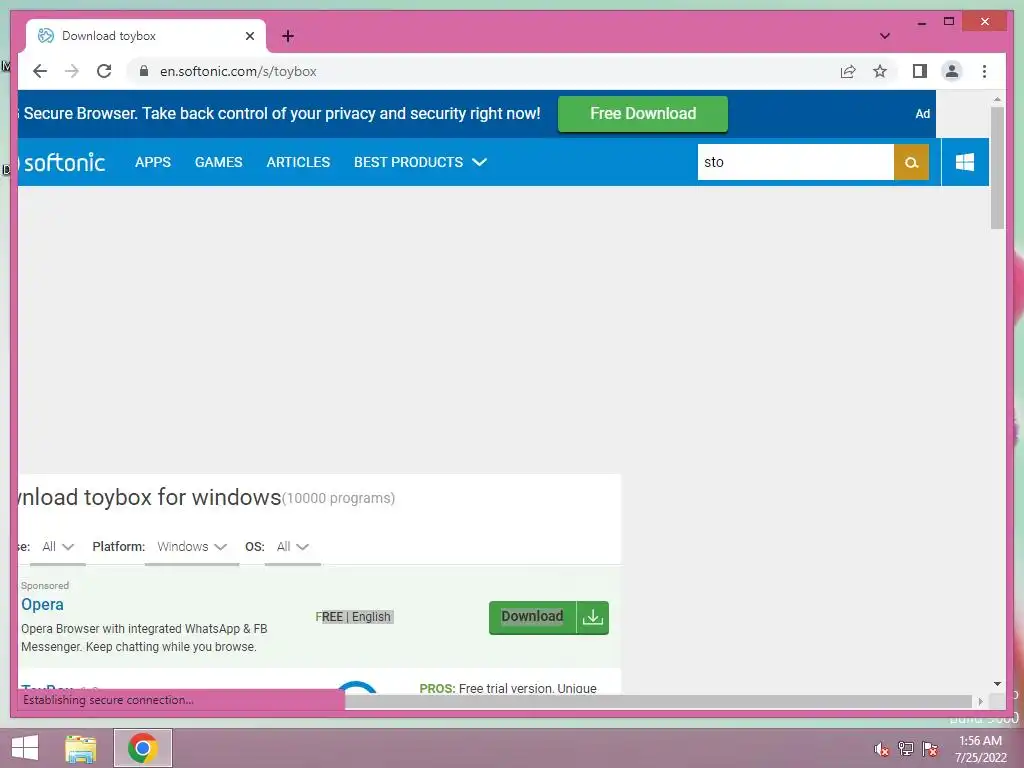Click the Opera Browser description text
This screenshot has width=1024, height=768.
pyautogui.click(x=144, y=637)
